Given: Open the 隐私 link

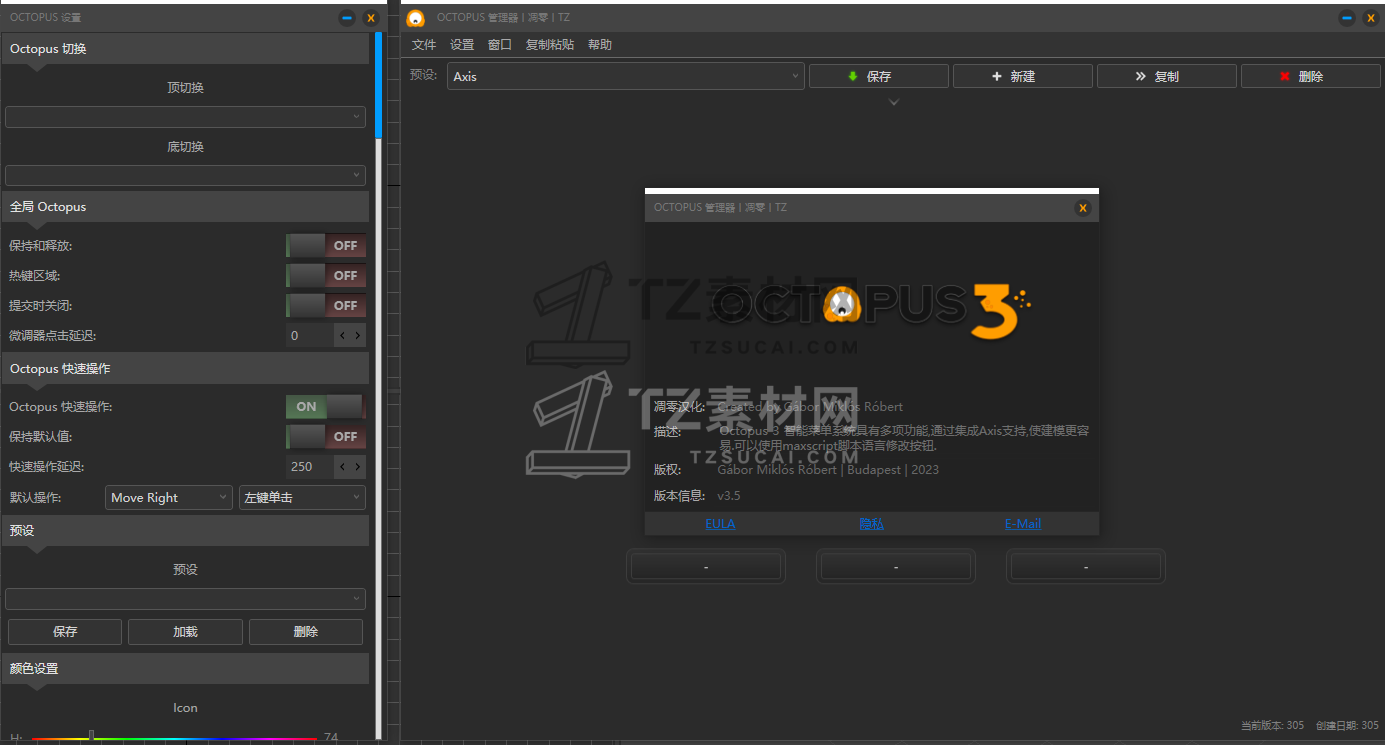Looking at the screenshot, I should [871, 524].
